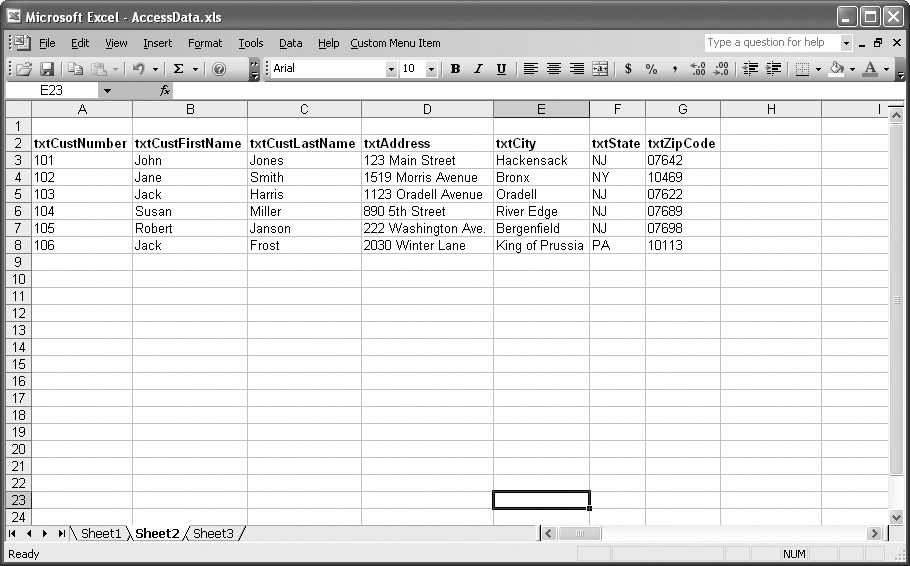The image size is (910, 566).
Task: Click the Undo arrow icon
Action: pos(138,69)
